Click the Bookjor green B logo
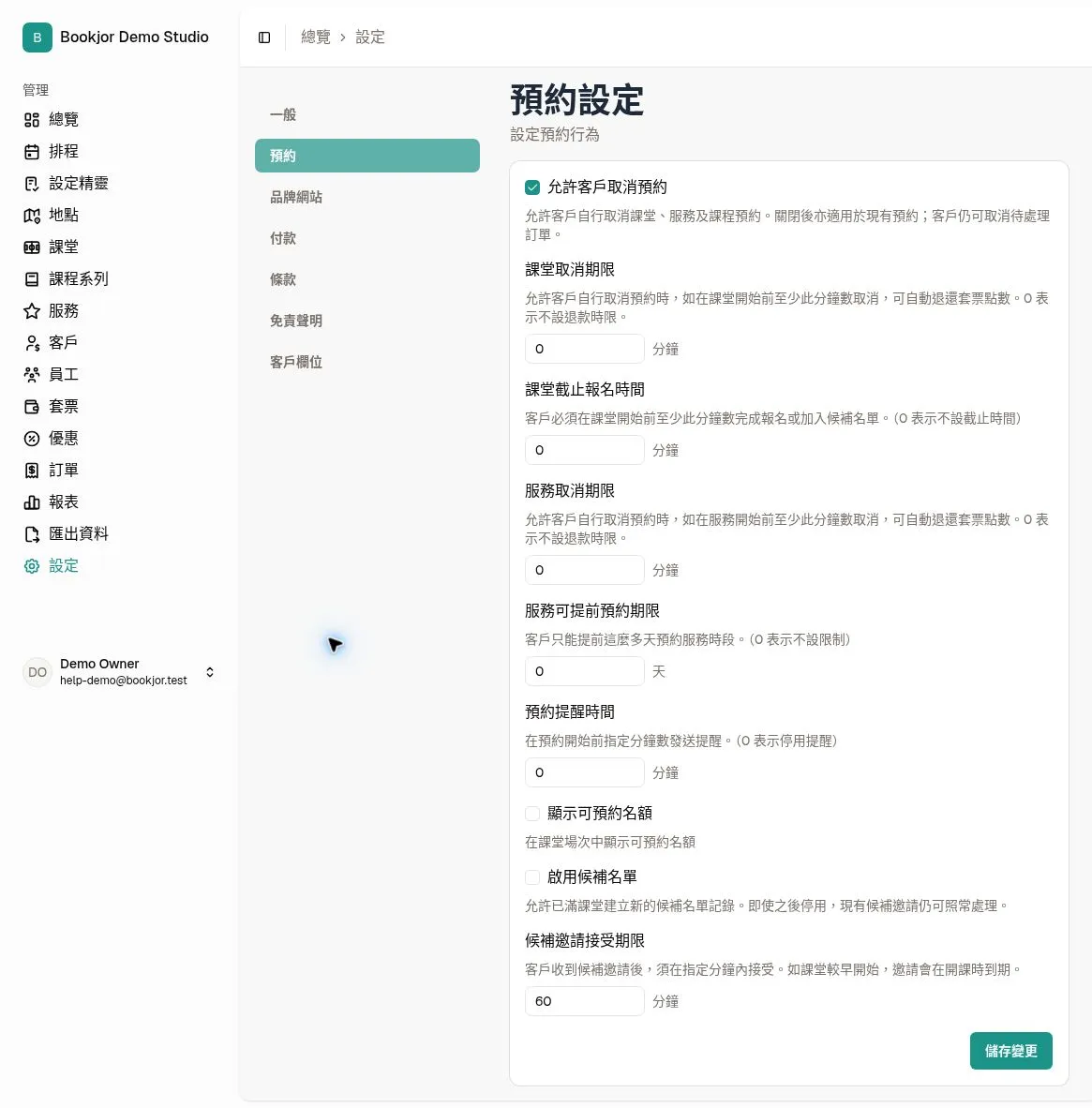1092x1108 pixels. 37,37
